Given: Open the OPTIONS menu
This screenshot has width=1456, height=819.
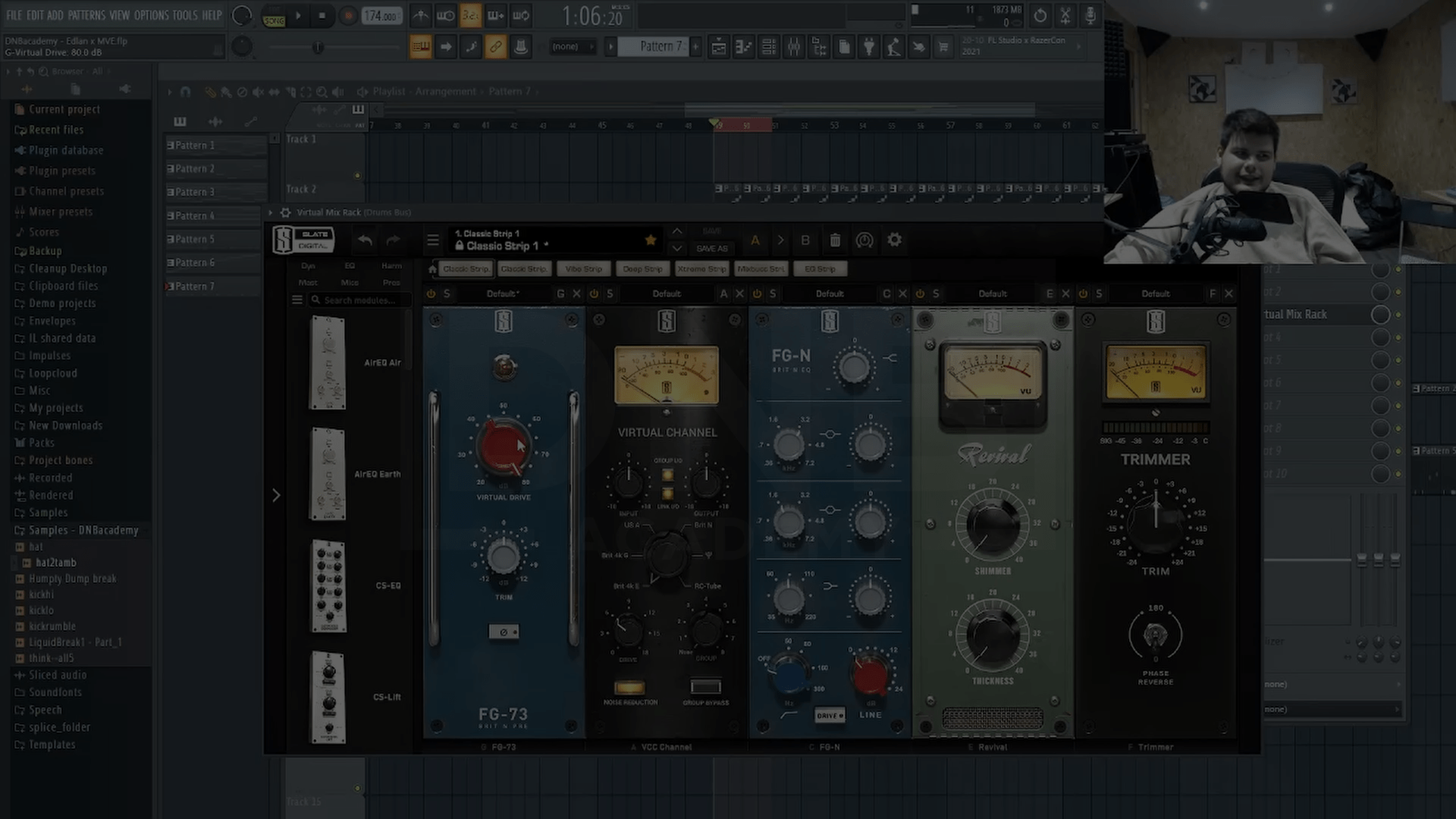Looking at the screenshot, I should 152,15.
